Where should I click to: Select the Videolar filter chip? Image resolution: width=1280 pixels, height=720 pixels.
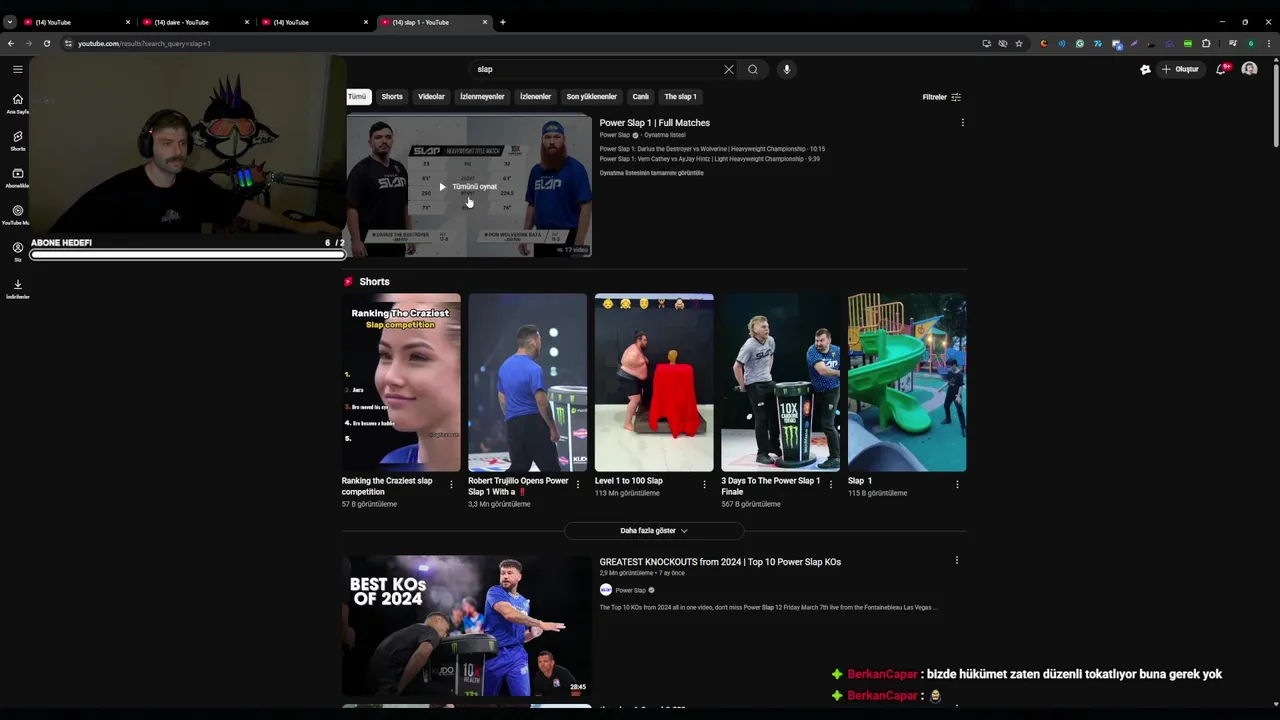[x=431, y=97]
